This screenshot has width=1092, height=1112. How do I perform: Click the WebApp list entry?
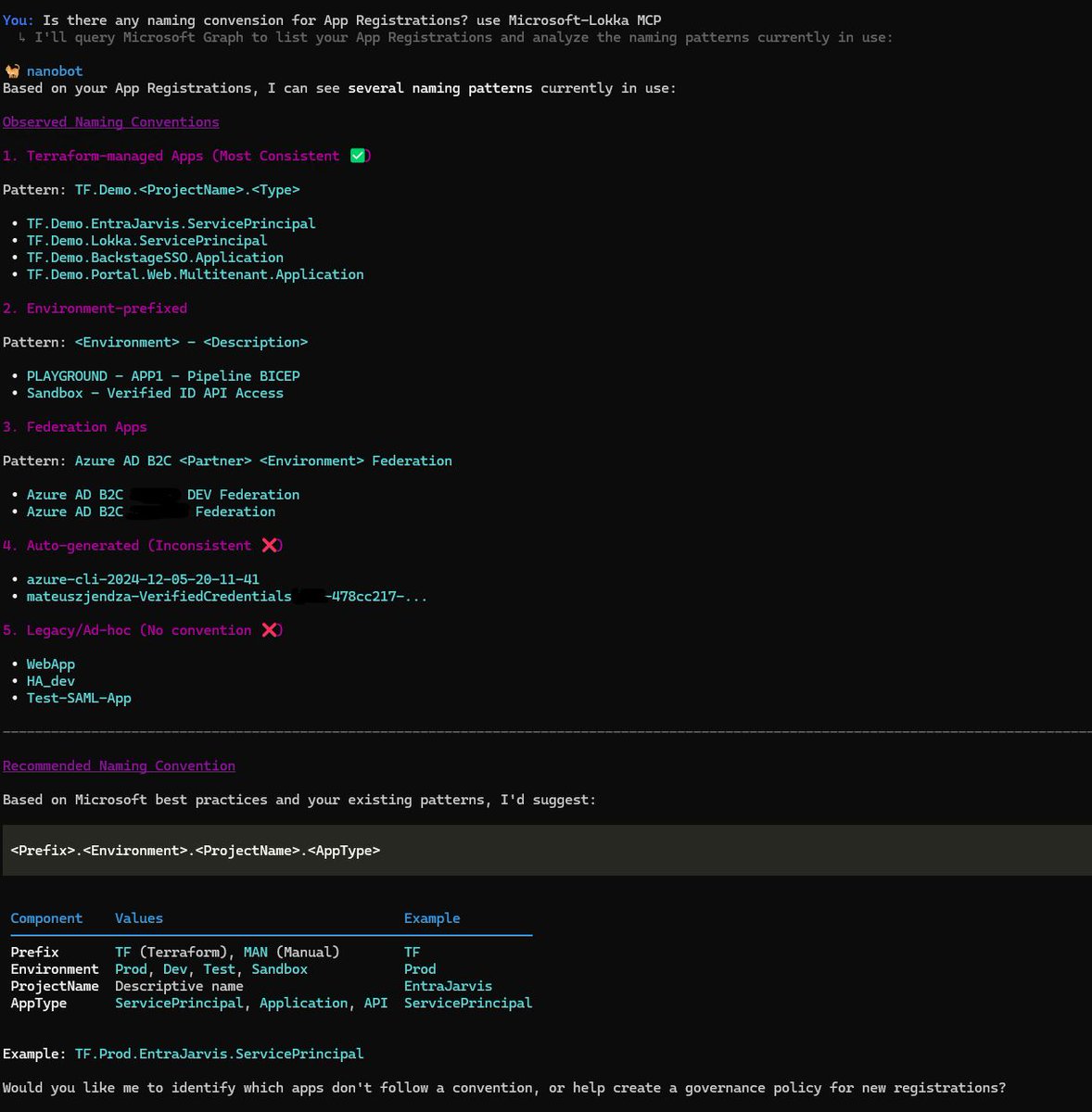(51, 664)
